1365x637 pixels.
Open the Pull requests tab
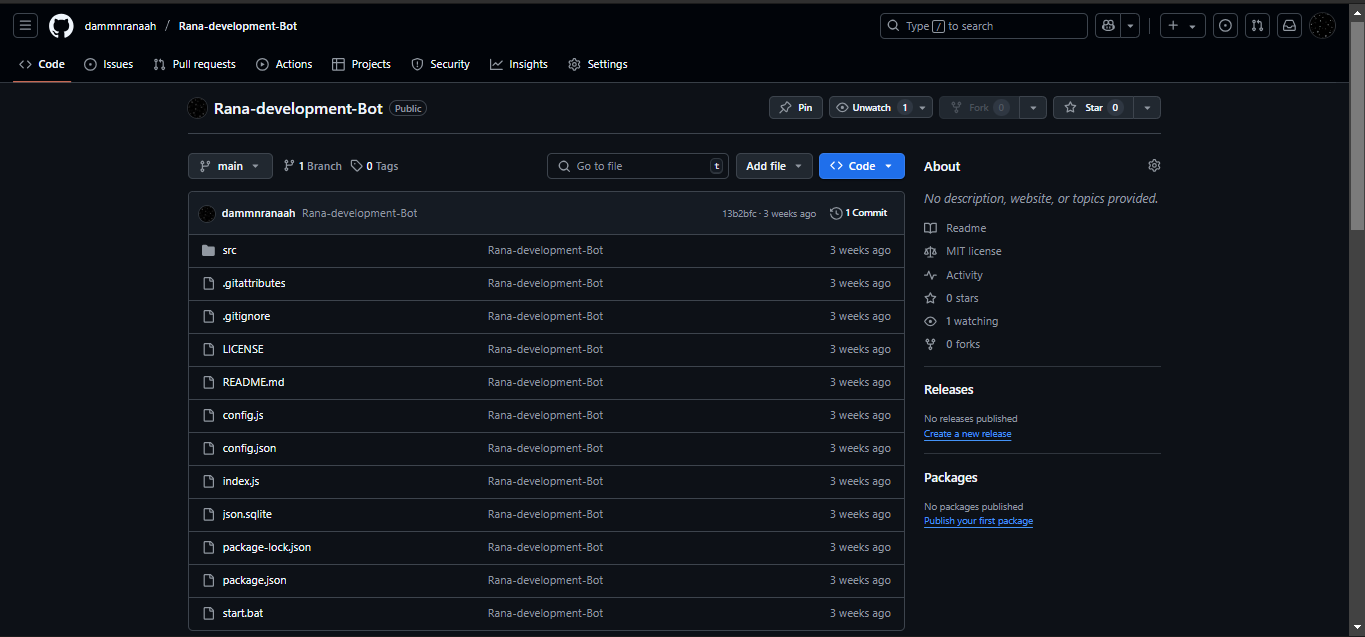pyautogui.click(x=194, y=64)
